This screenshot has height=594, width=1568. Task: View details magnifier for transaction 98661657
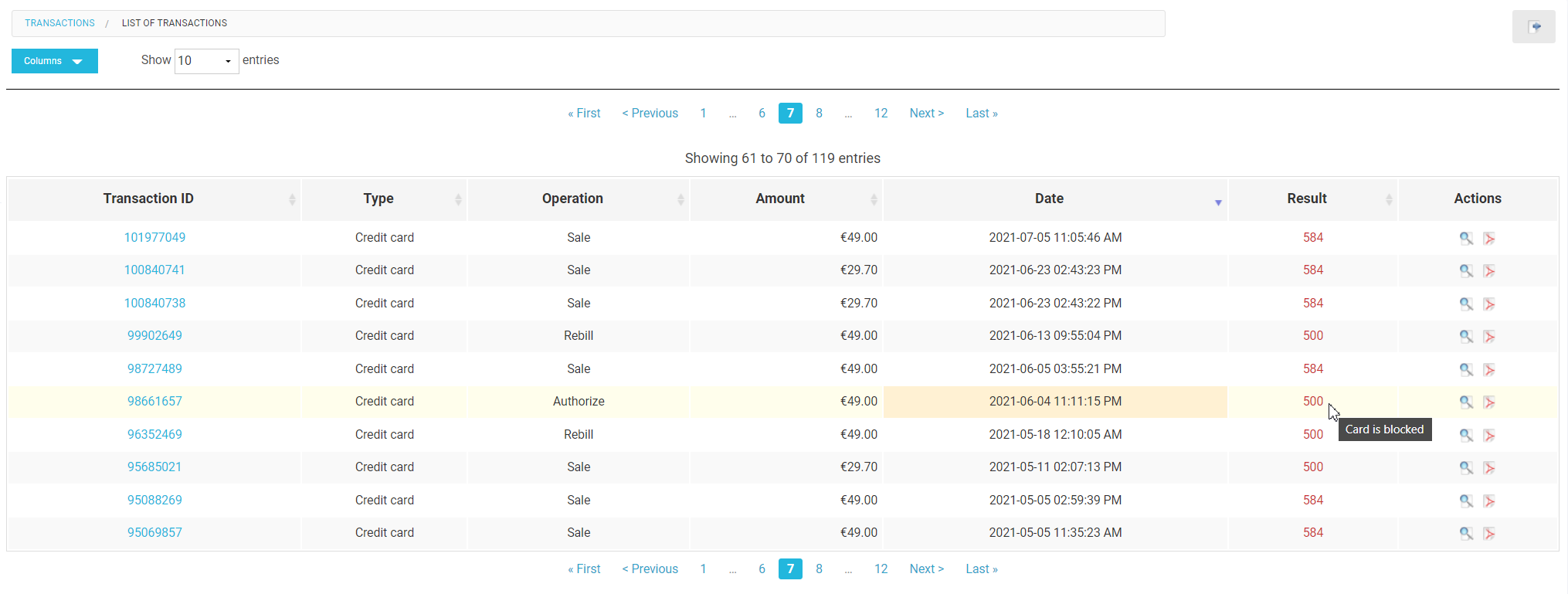tap(1465, 402)
